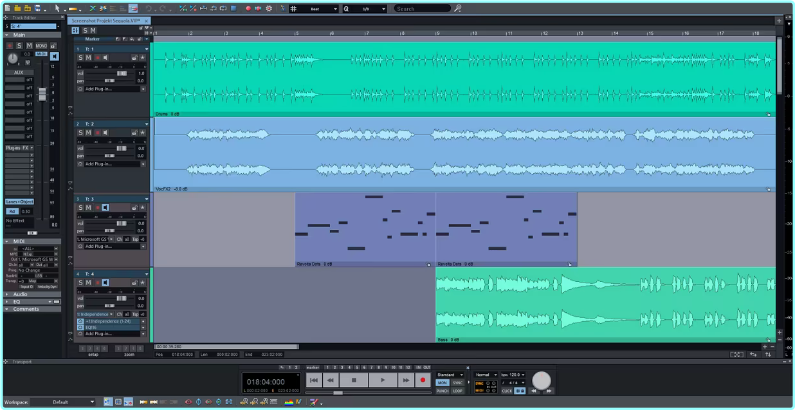
Task: Click the rainbow spectrum visualization icon in bottom toolbar
Action: click(x=288, y=402)
